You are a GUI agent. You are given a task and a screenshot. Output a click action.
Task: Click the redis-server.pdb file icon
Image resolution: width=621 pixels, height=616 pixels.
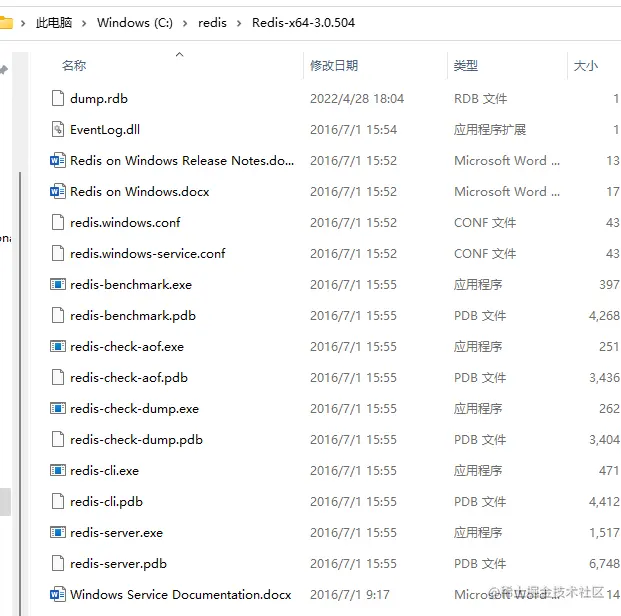[58, 563]
